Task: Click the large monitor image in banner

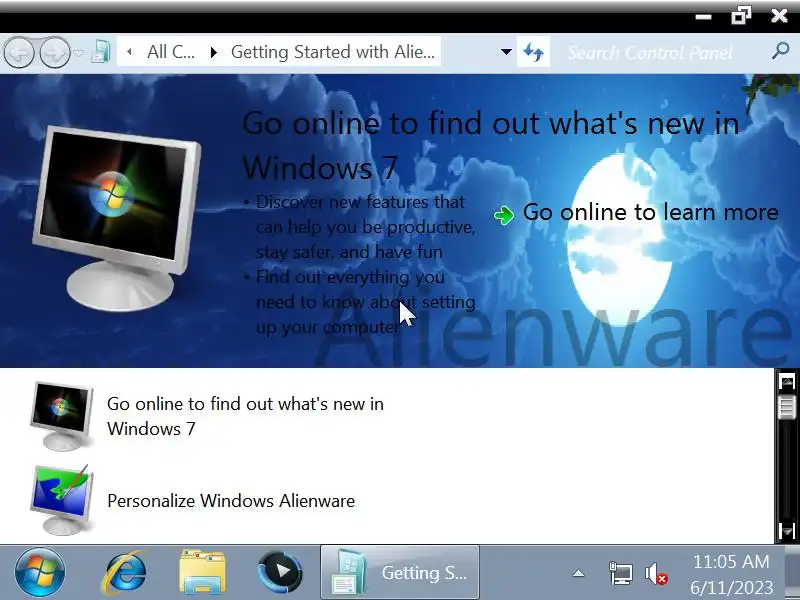Action: [x=118, y=218]
